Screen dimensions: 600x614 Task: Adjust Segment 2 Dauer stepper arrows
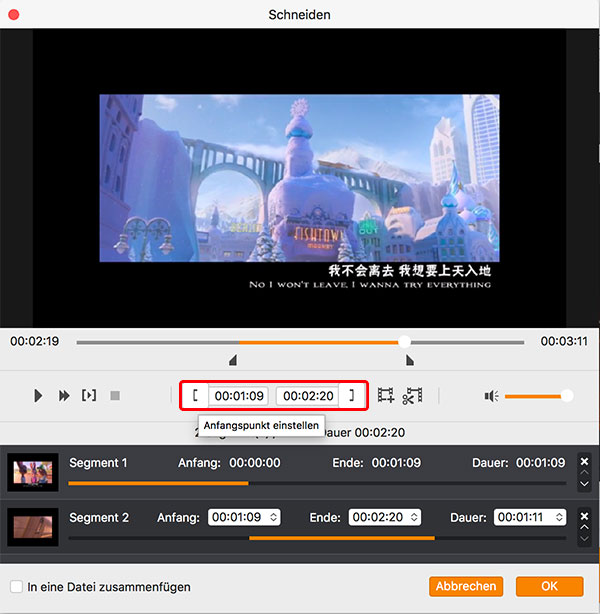559,517
